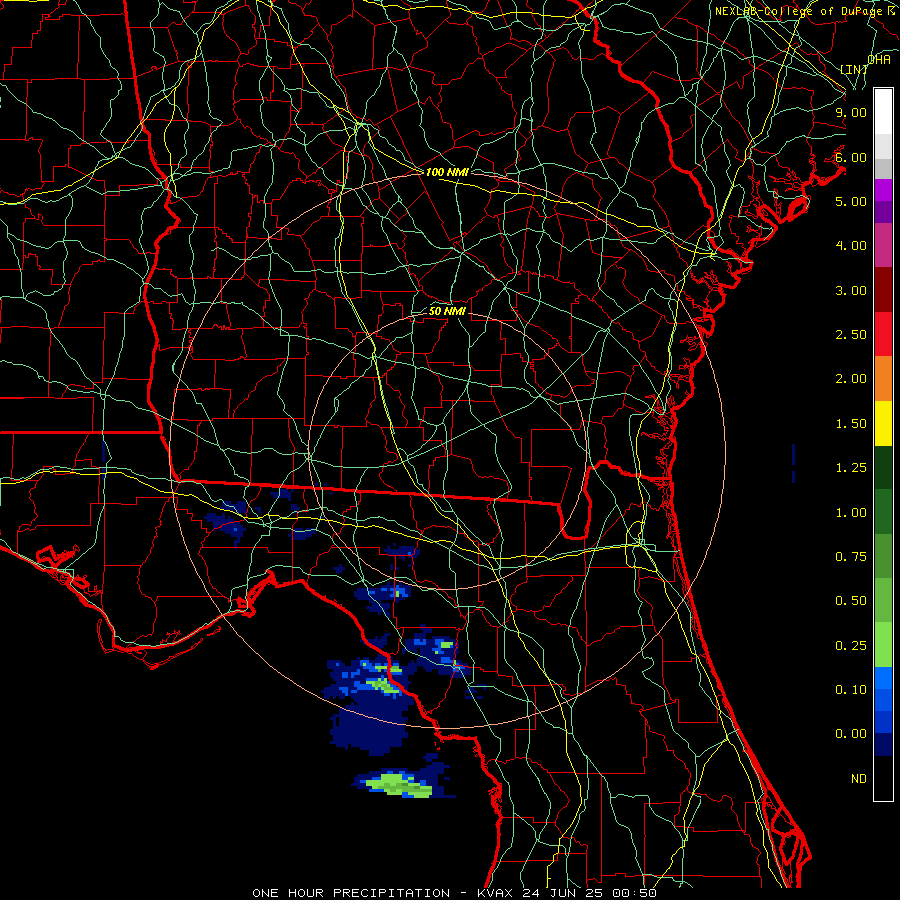Click the 'KVAX' radar station identifier
Viewport: 900px width, 900px height.
[496, 893]
